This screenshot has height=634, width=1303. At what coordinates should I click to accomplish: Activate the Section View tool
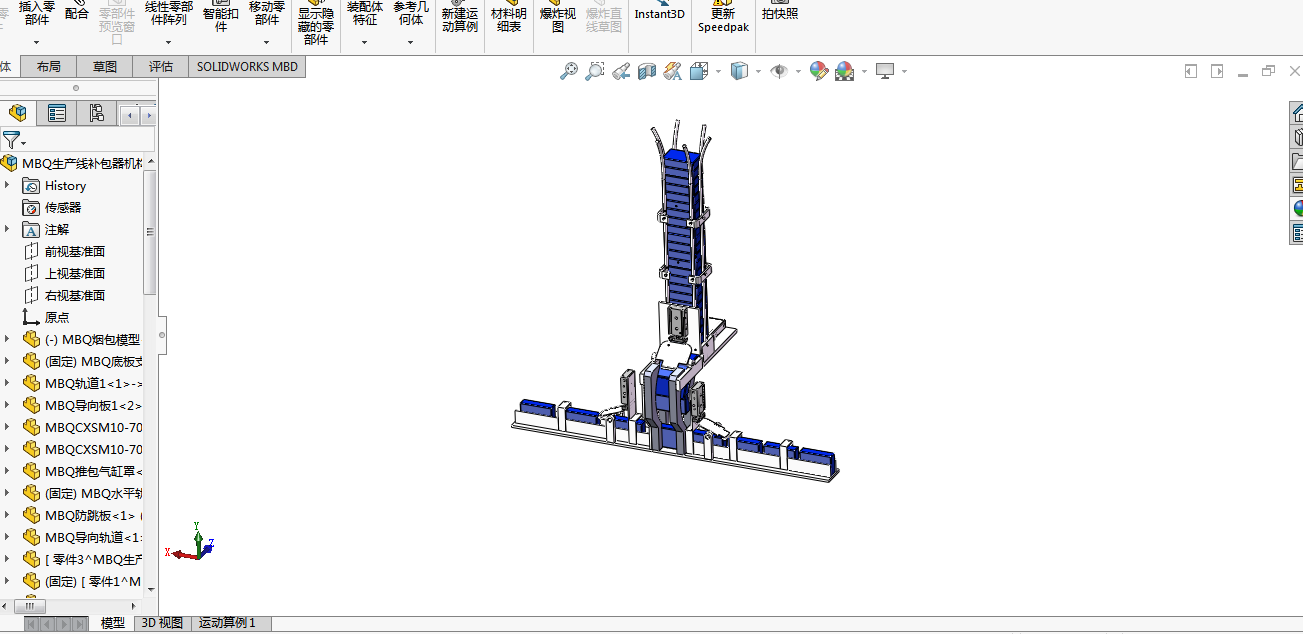tap(646, 71)
